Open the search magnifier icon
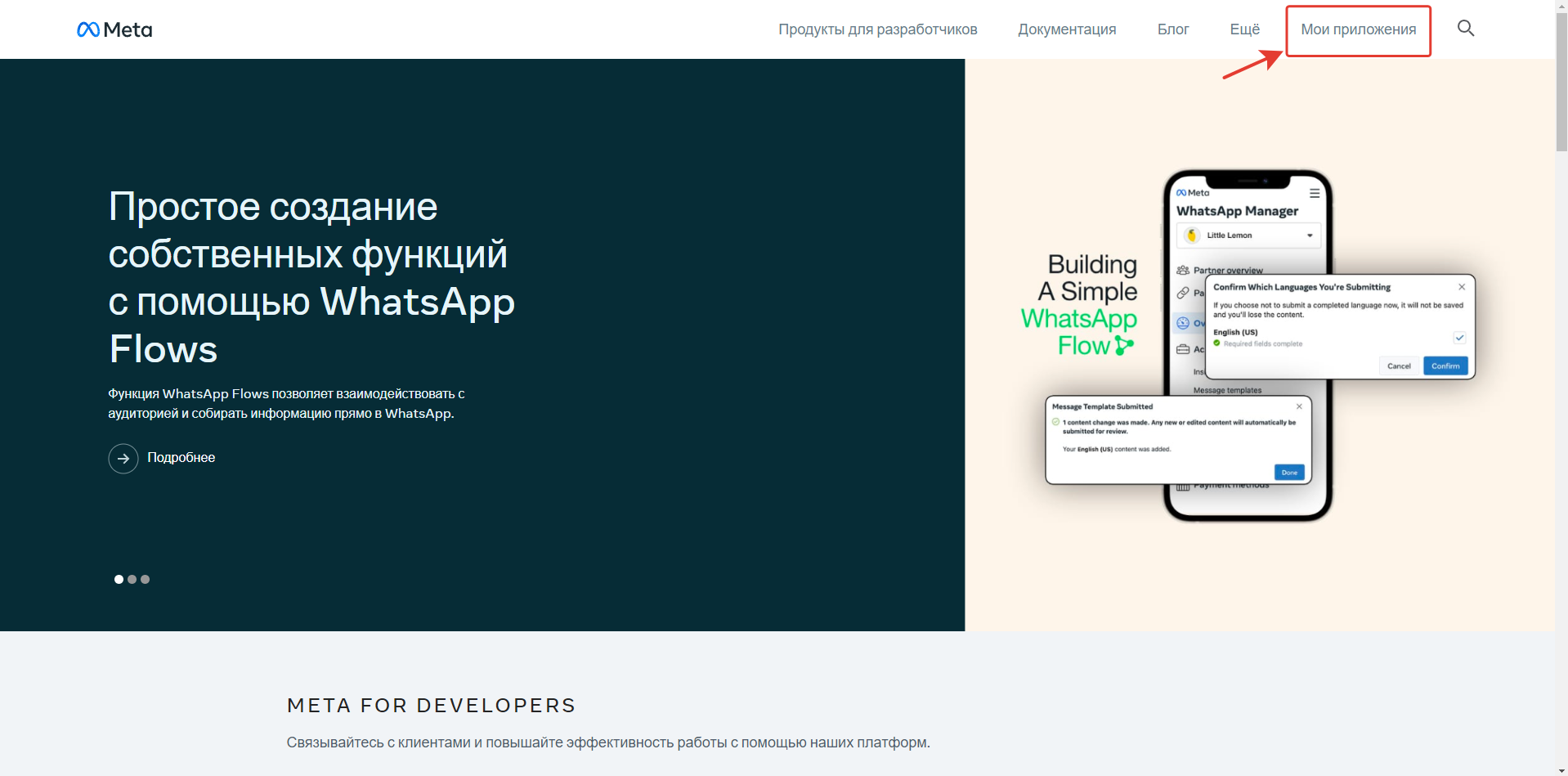This screenshot has height=776, width=1568. point(1466,29)
